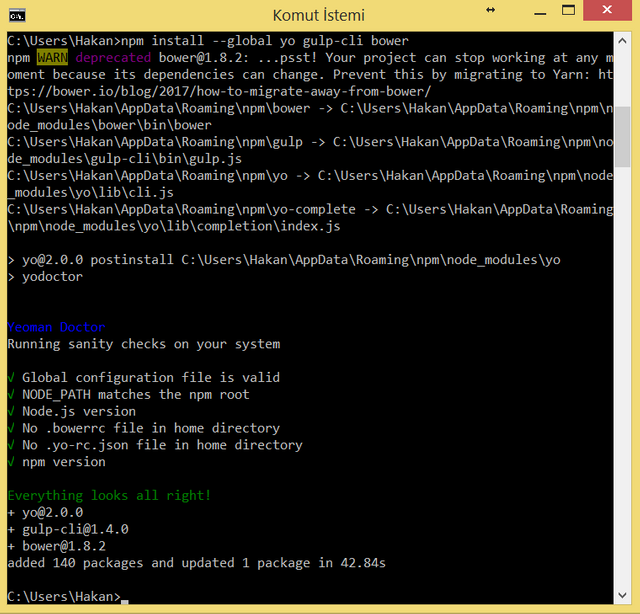The image size is (640, 614).
Task: Click the empty scrollbar track below the thumb
Action: point(622,376)
